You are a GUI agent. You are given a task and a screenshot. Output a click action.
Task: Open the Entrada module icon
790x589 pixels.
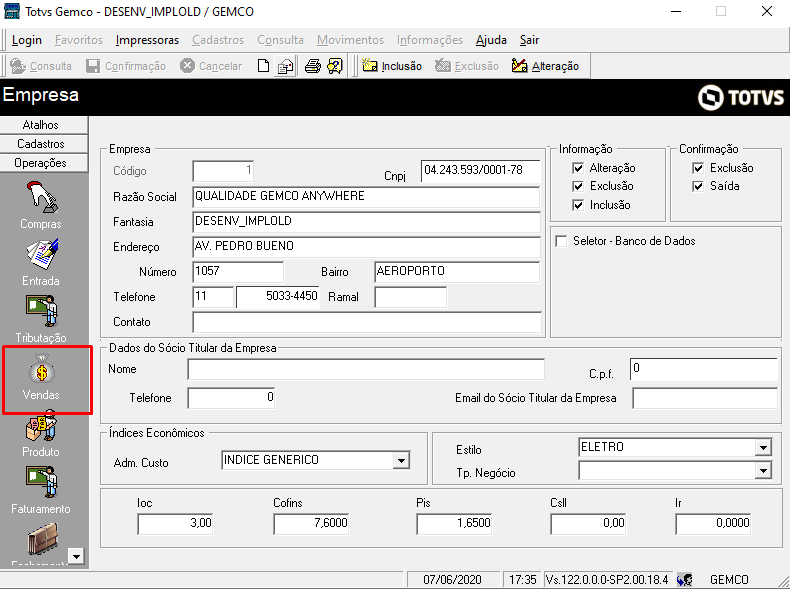pyautogui.click(x=42, y=254)
